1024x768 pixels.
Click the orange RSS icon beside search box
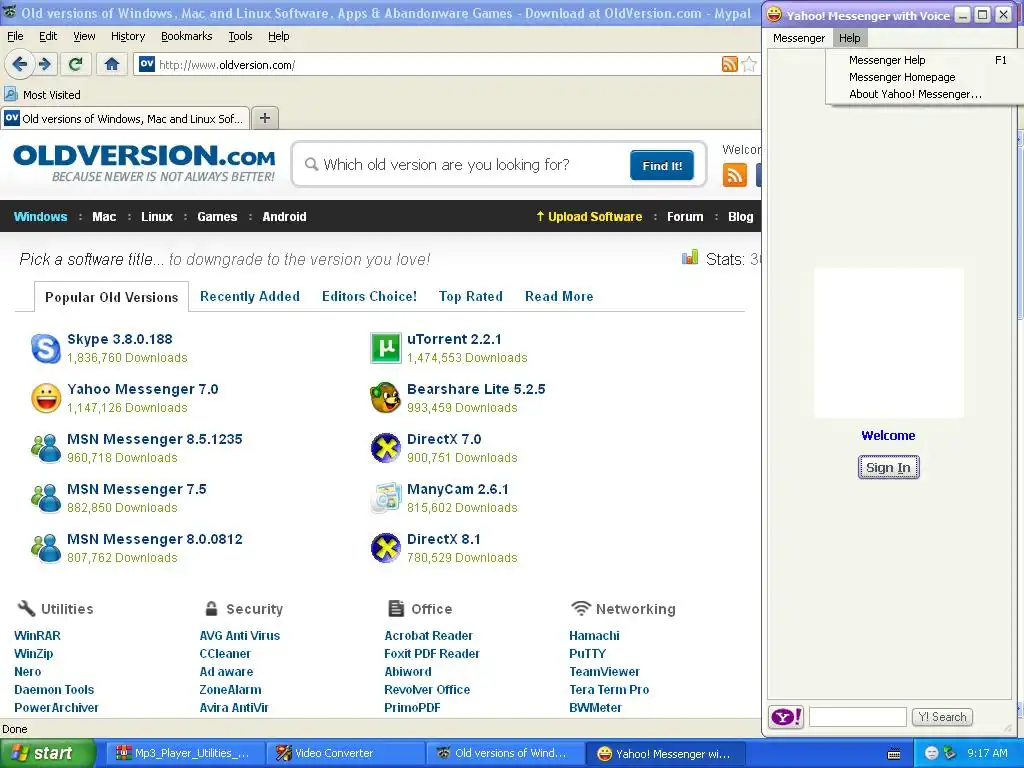click(x=735, y=175)
